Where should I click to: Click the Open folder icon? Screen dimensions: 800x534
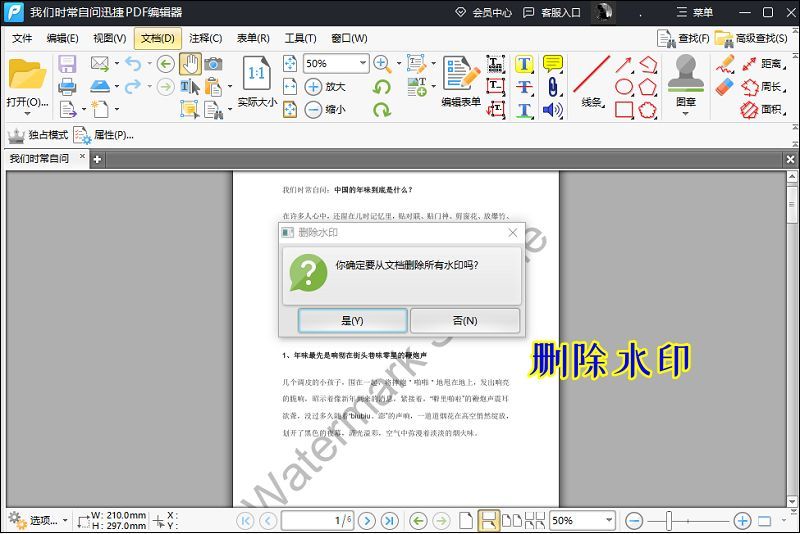coord(27,74)
